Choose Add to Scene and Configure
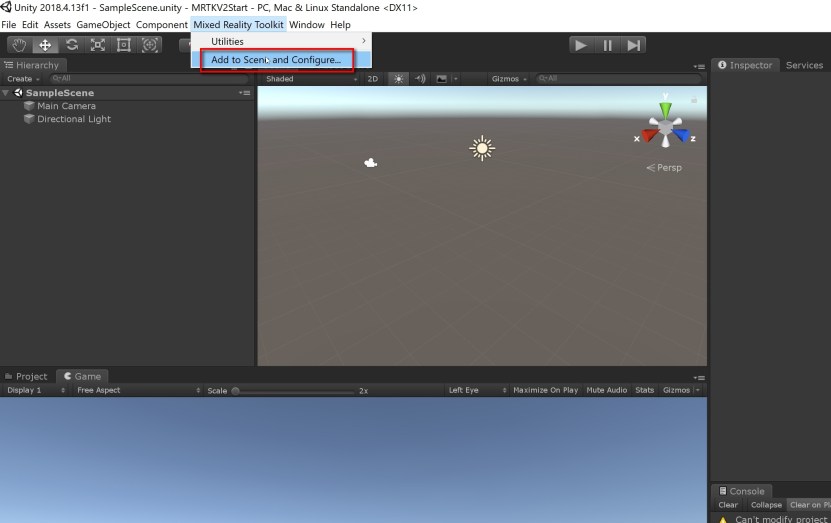 click(281, 59)
